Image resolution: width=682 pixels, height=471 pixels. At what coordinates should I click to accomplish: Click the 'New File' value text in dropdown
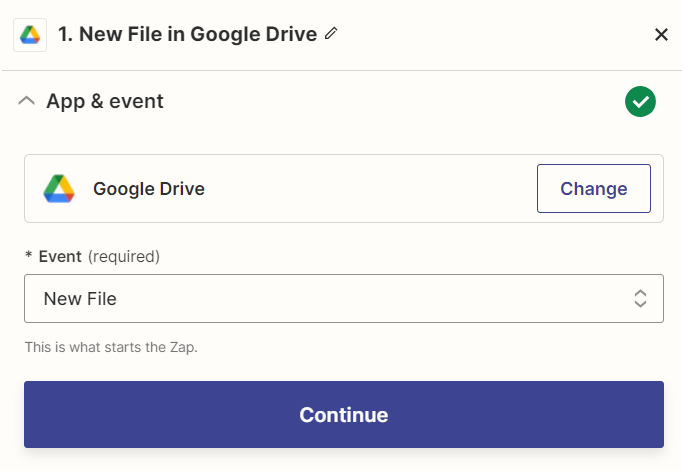80,298
